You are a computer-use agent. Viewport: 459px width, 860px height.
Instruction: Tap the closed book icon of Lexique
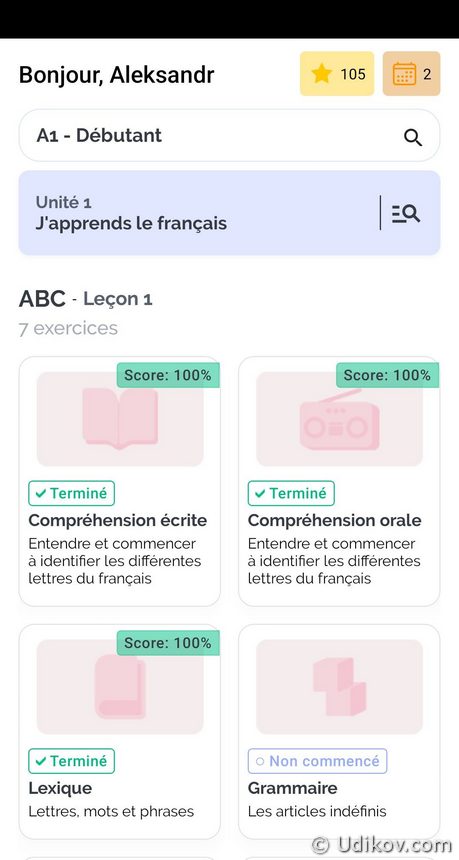pyautogui.click(x=120, y=687)
